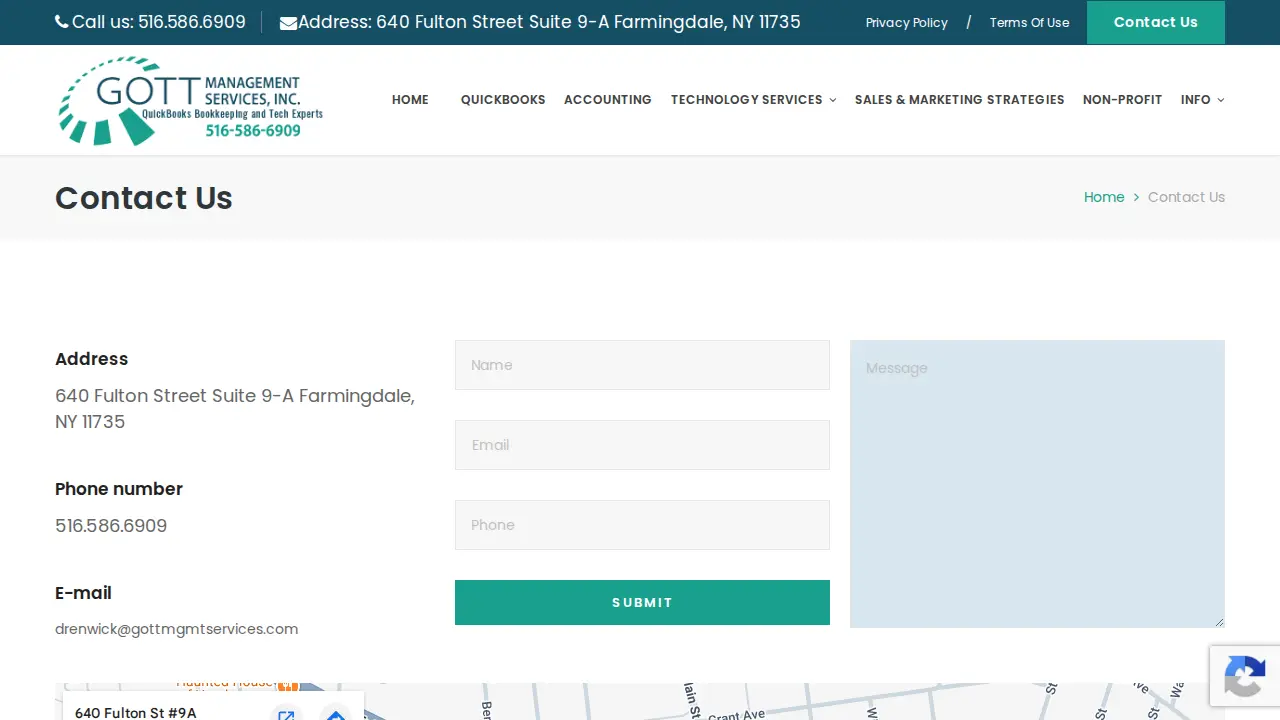Click into the Phone field
The width and height of the screenshot is (1280, 720).
[x=642, y=525]
